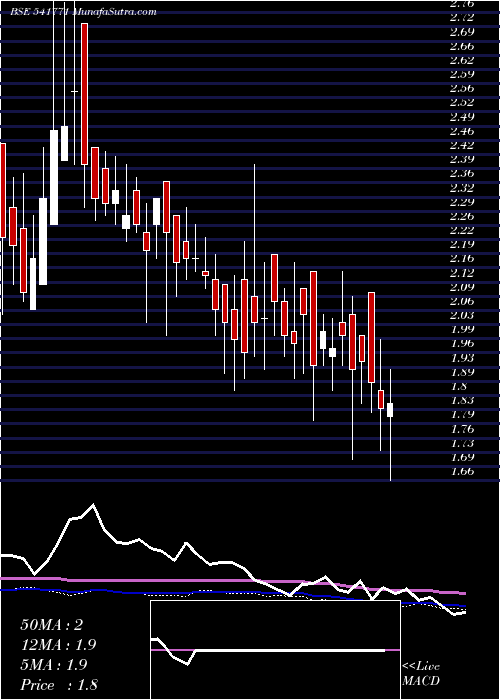The image size is (500, 700).
Task: Select the 2.12 price axis label
Action: (x=461, y=273)
